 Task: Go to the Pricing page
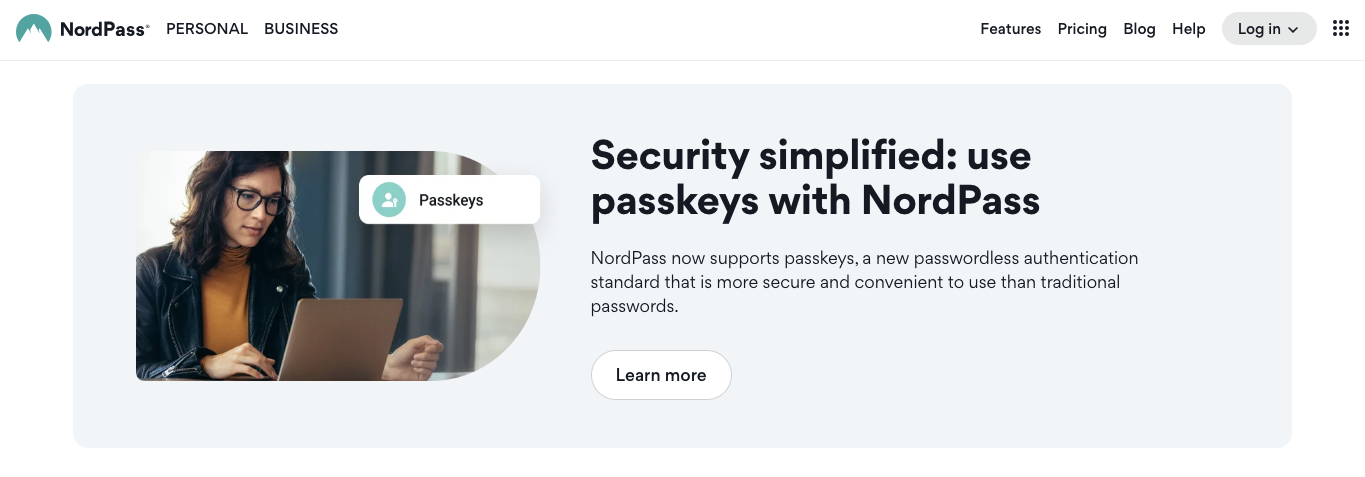coord(1082,29)
